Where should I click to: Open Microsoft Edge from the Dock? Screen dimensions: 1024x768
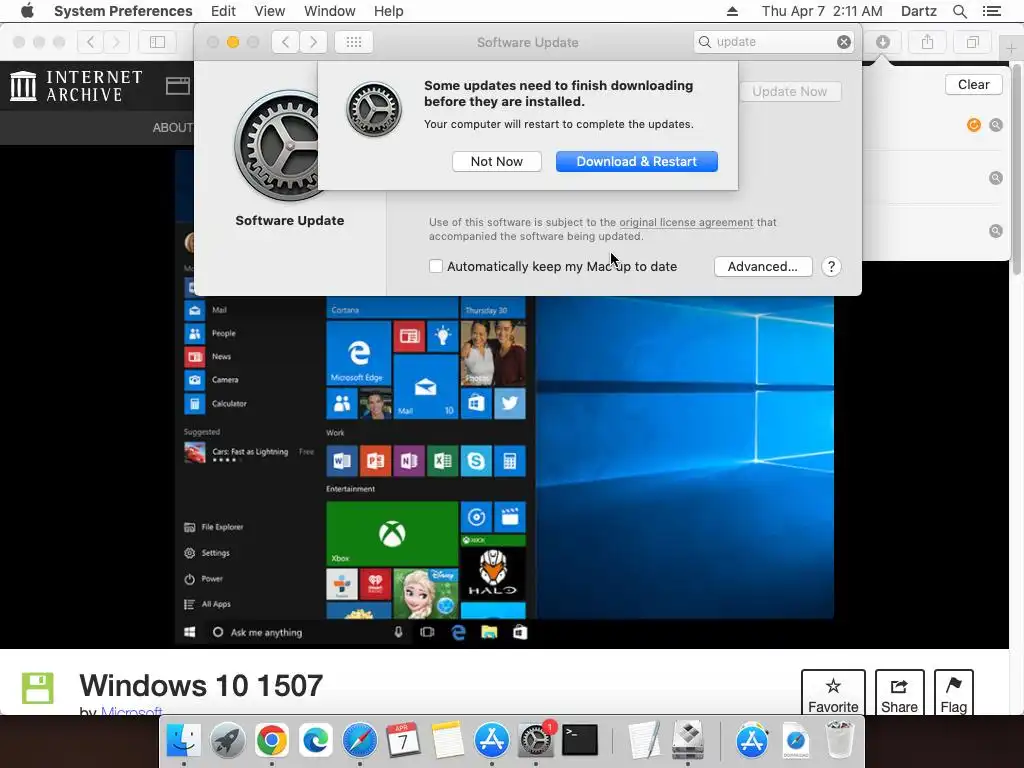(316, 741)
